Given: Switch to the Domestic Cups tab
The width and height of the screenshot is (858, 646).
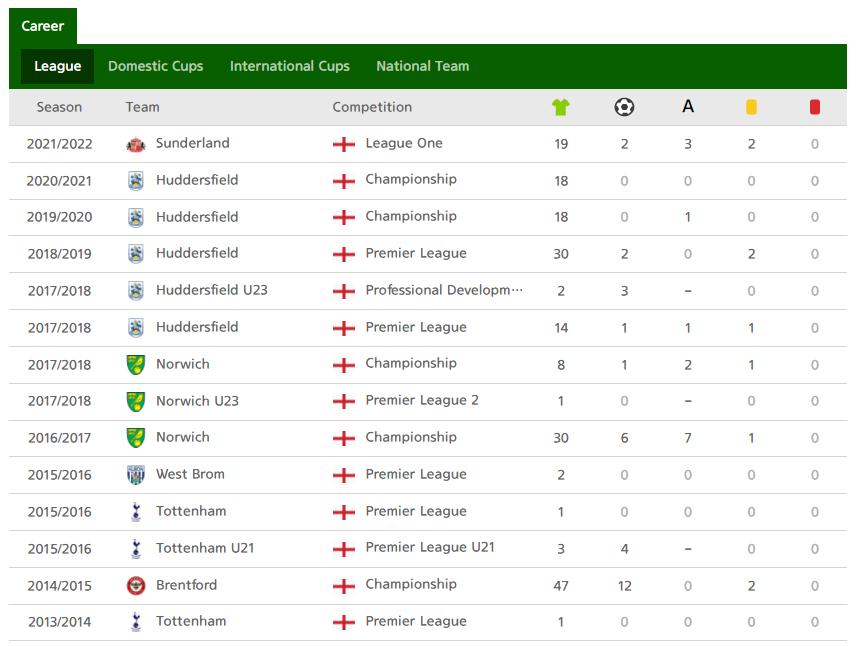Looking at the screenshot, I should [x=155, y=66].
